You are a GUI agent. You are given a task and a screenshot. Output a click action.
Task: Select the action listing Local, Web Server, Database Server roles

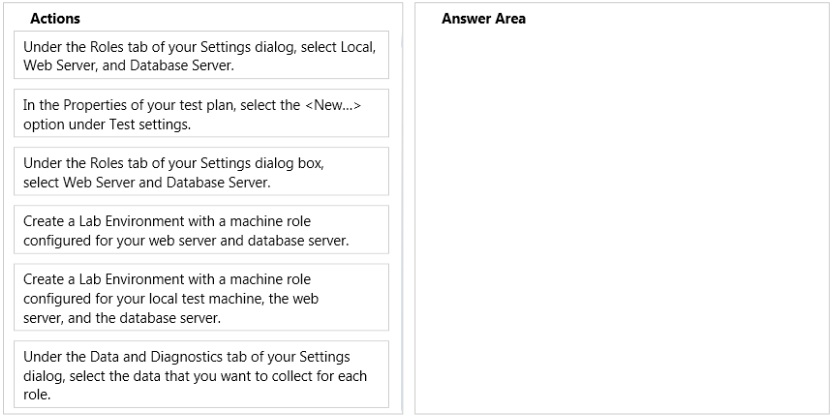[201, 55]
